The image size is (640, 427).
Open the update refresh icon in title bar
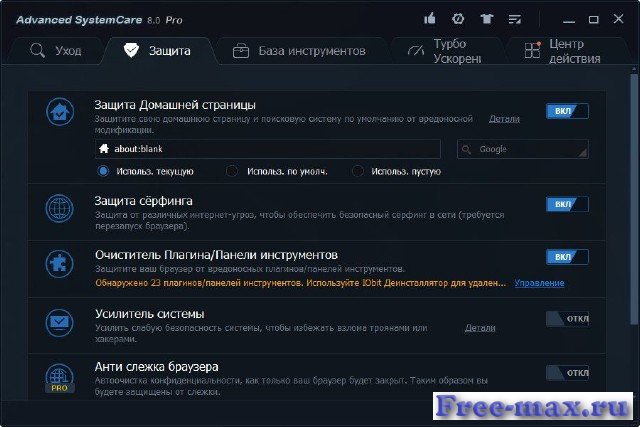pos(458,19)
